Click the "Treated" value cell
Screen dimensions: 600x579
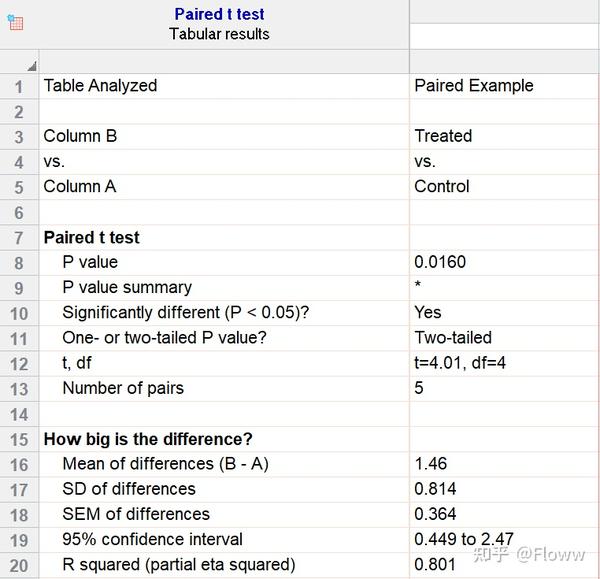(443, 136)
